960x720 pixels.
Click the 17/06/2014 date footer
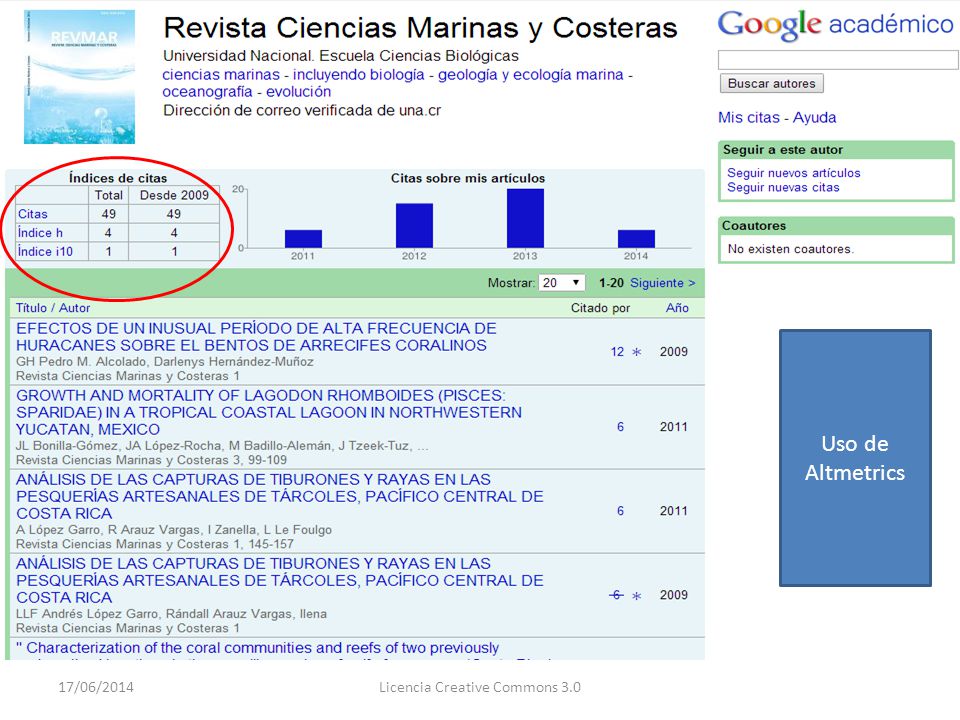[x=96, y=688]
